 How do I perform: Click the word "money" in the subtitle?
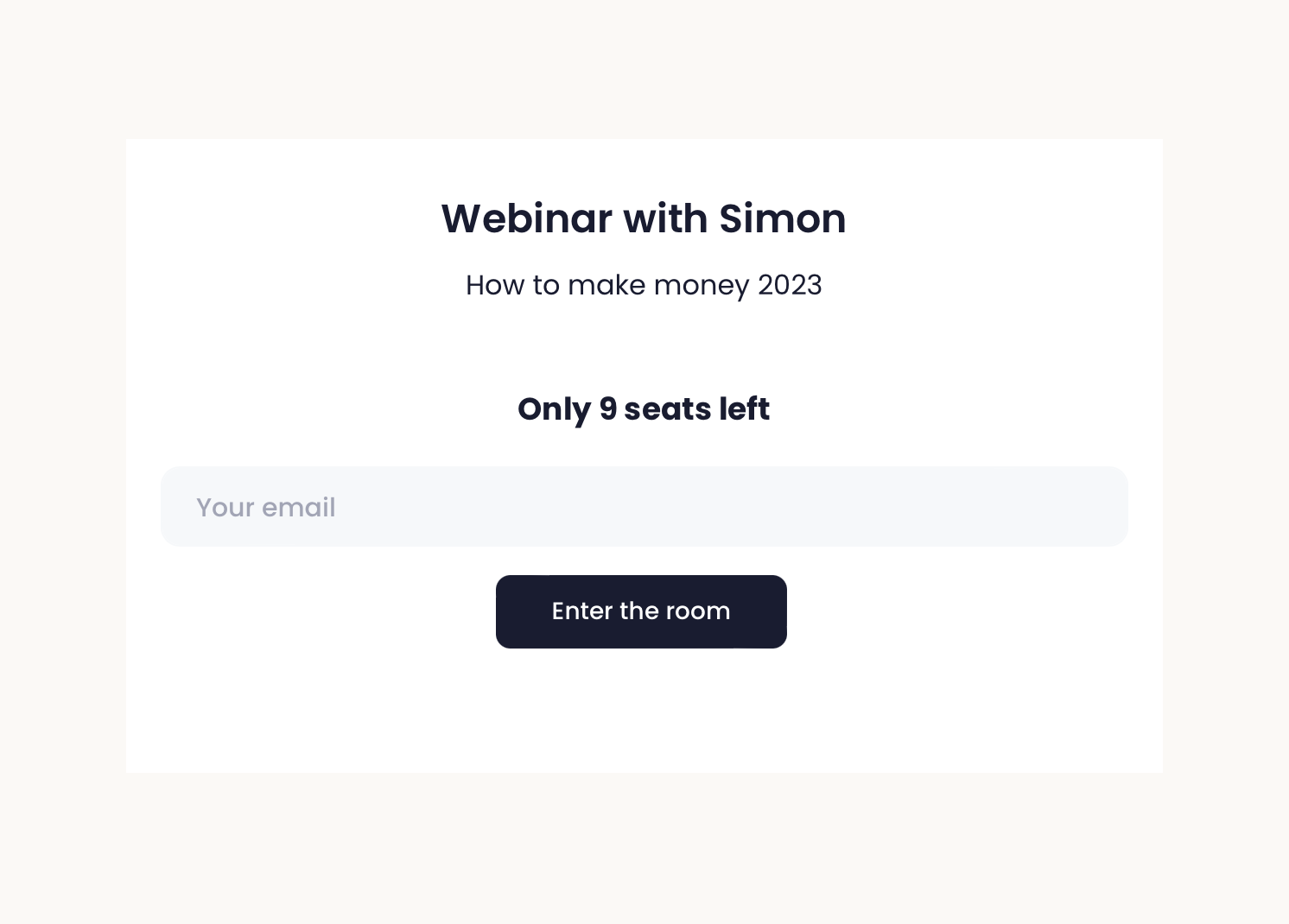pos(702,286)
